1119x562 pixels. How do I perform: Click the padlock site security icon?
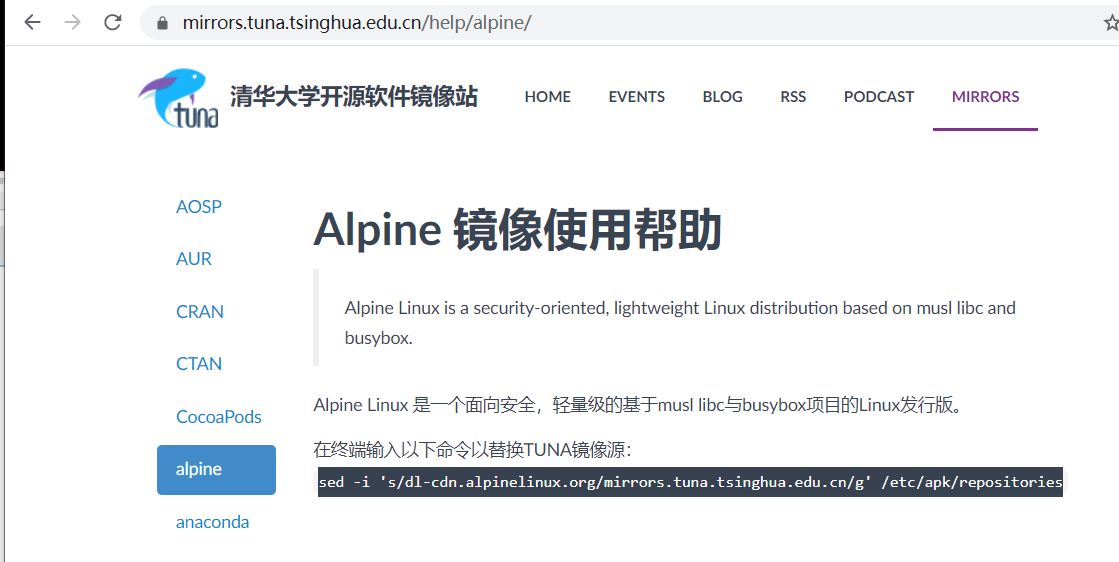pyautogui.click(x=161, y=24)
